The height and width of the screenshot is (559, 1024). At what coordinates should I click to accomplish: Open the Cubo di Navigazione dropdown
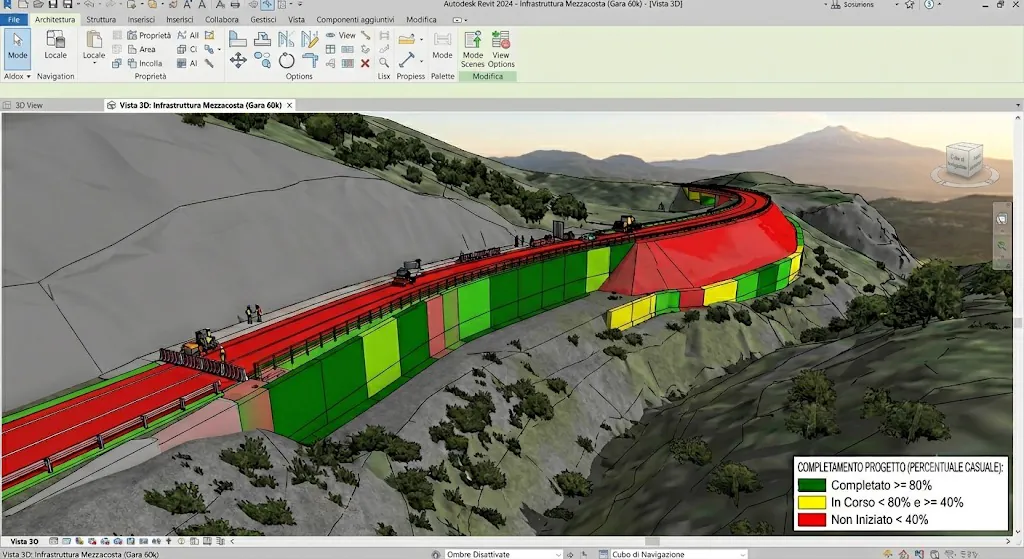[x=678, y=554]
